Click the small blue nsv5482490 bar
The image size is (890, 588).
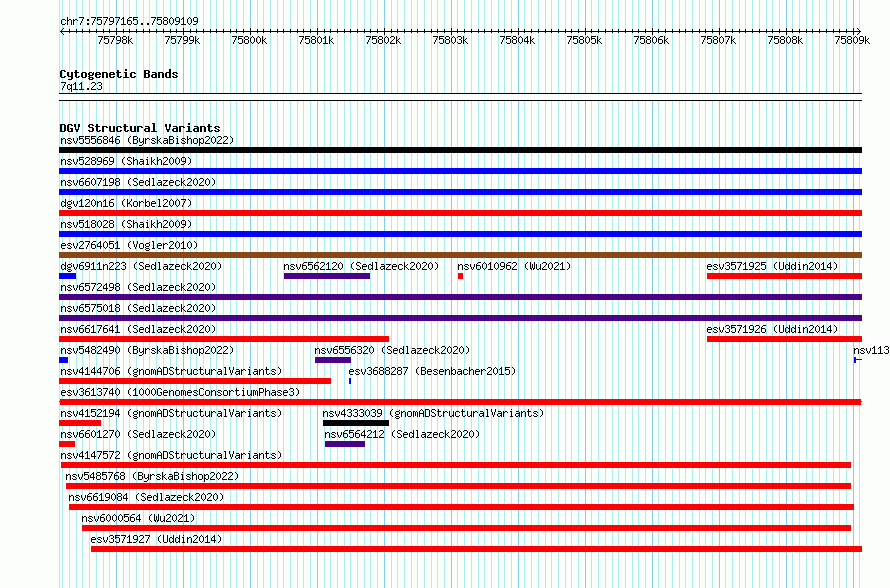[x=64, y=360]
